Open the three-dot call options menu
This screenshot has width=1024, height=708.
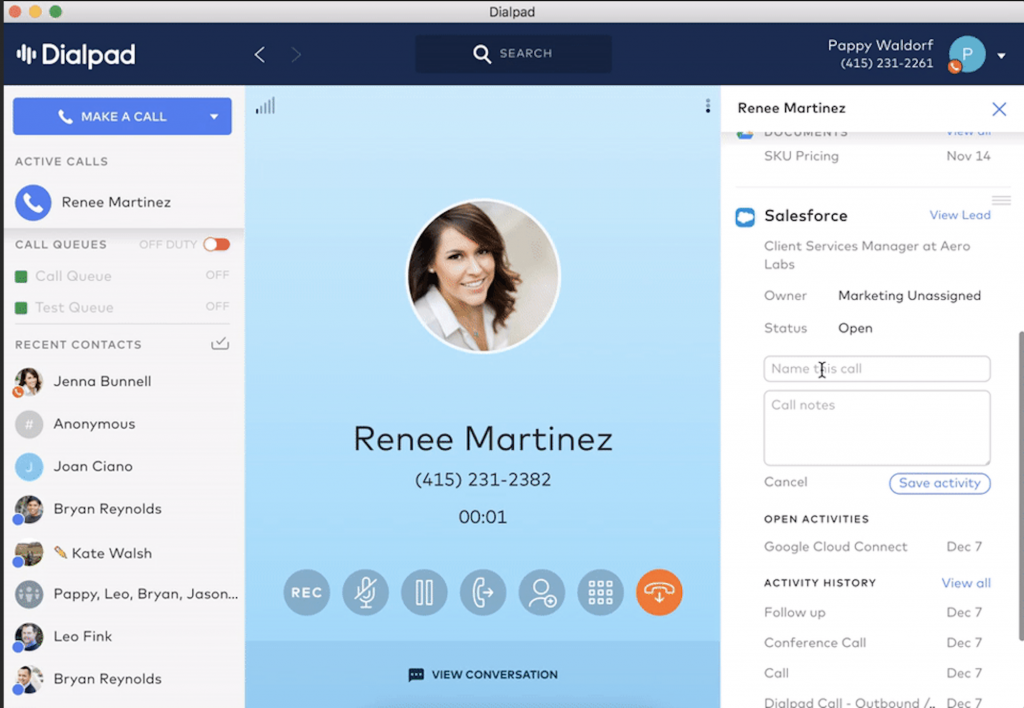click(x=707, y=106)
